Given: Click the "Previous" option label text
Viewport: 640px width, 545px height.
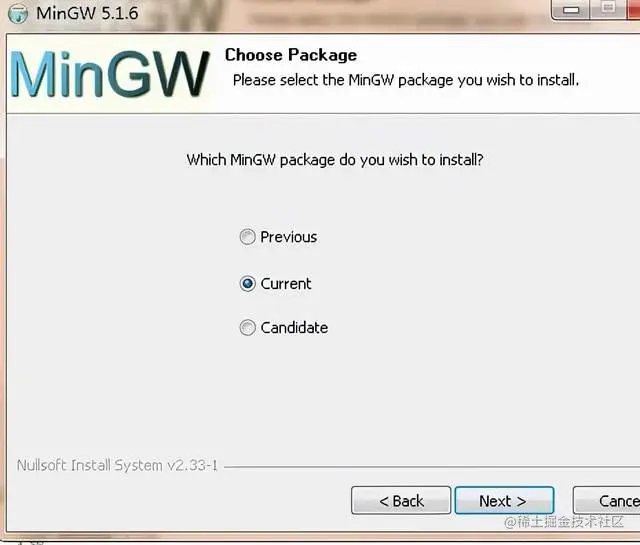Looking at the screenshot, I should [x=289, y=237].
